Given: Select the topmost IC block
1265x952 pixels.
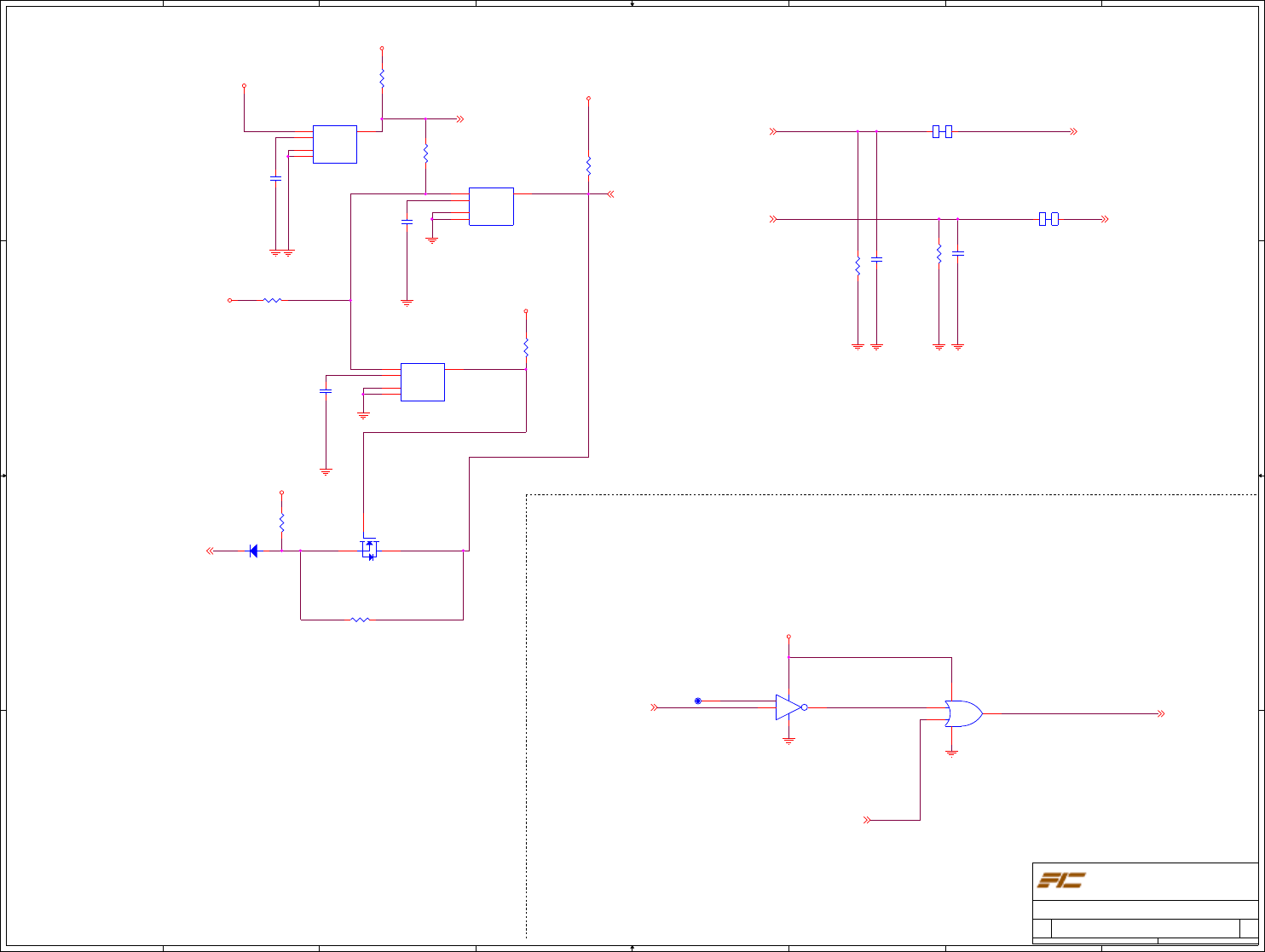Looking at the screenshot, I should pyautogui.click(x=334, y=144).
